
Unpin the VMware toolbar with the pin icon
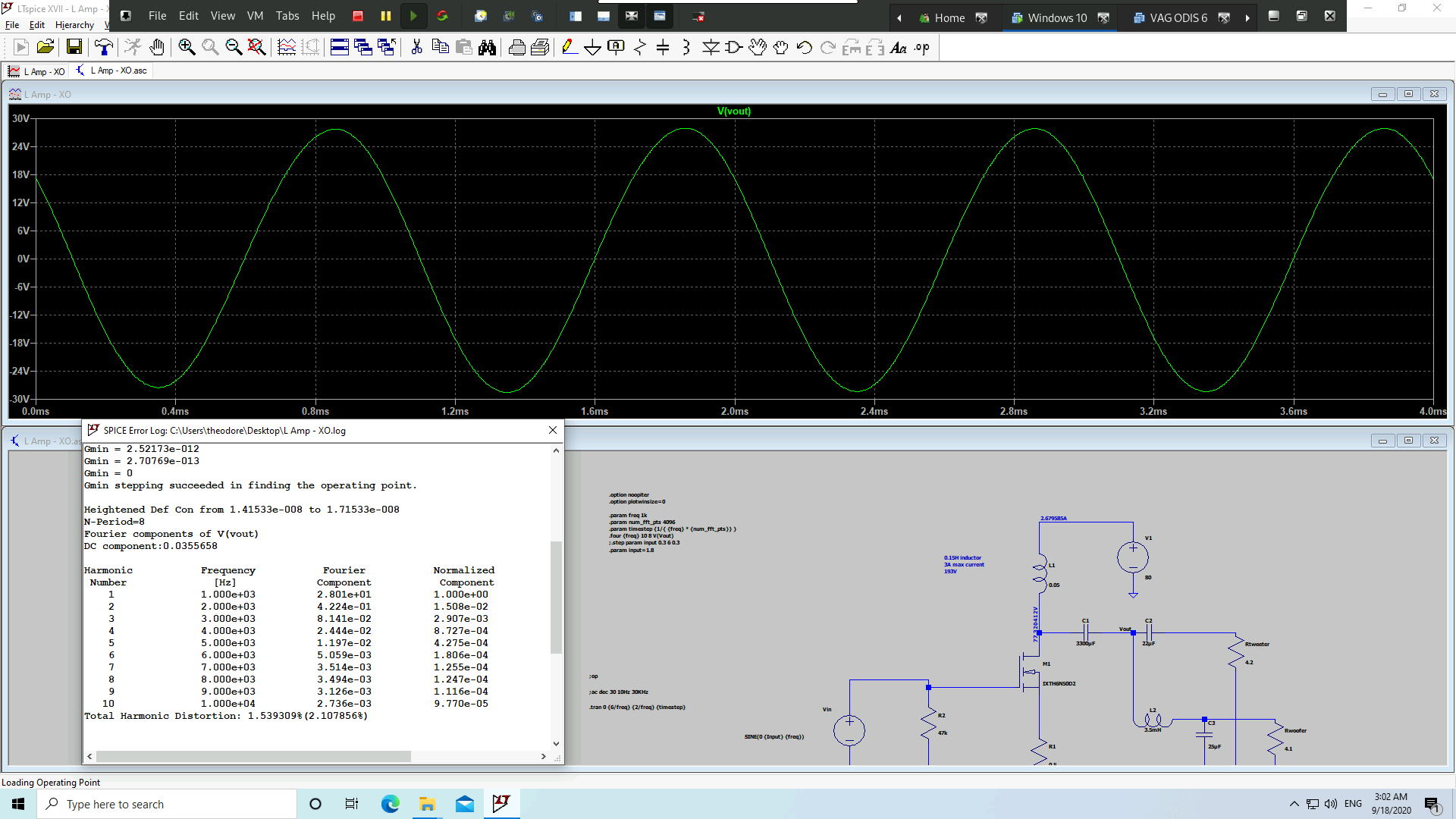126,16
